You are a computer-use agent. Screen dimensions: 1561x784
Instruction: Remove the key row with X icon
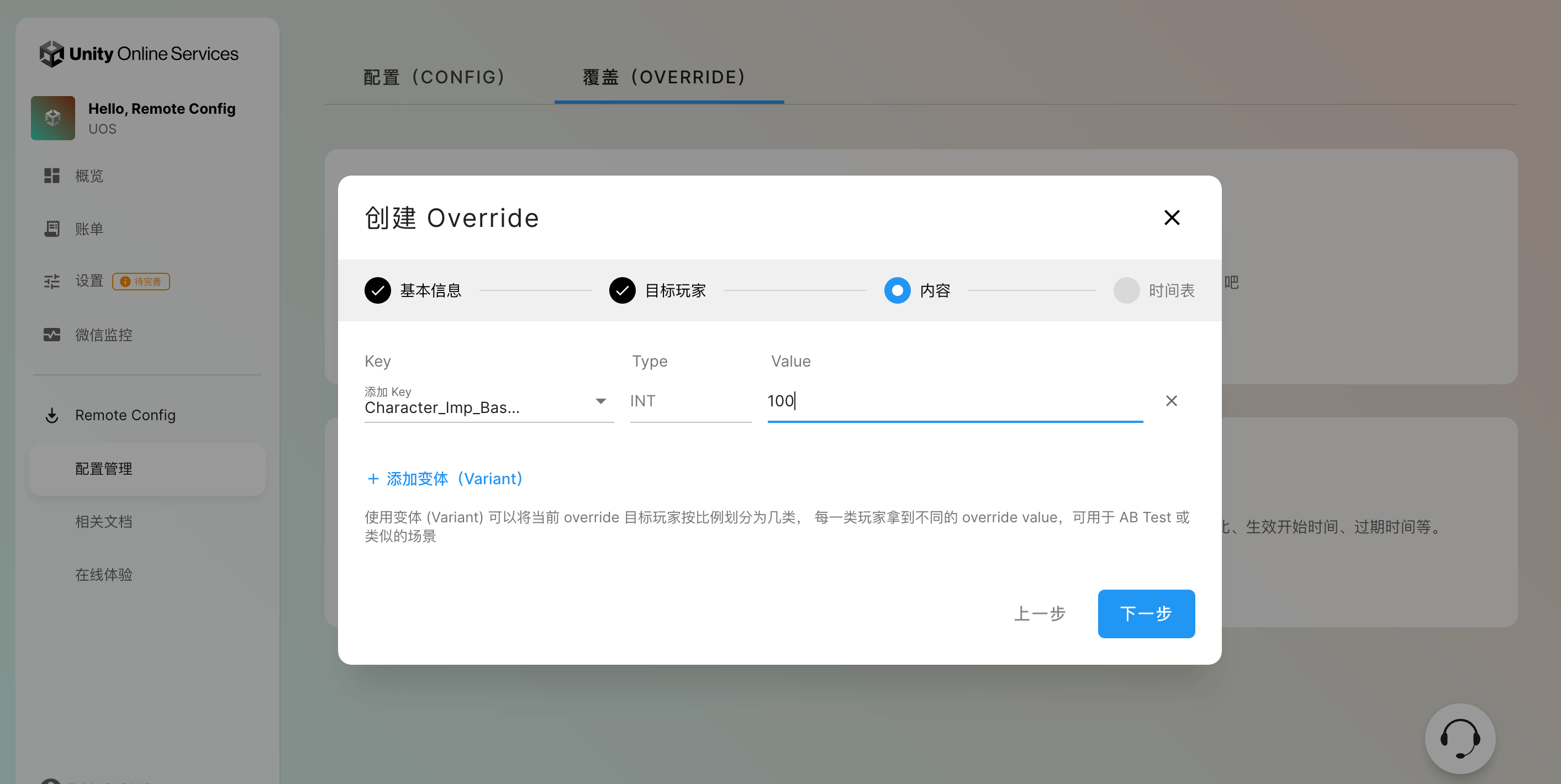tap(1171, 400)
